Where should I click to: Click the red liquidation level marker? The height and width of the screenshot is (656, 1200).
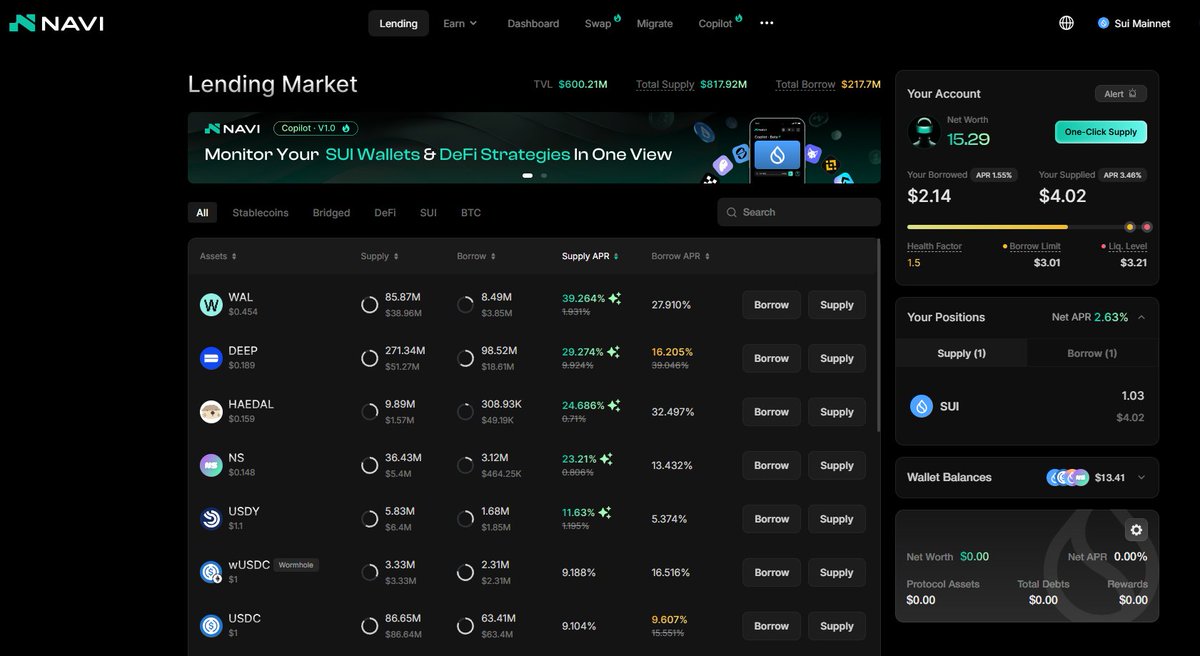click(1147, 227)
